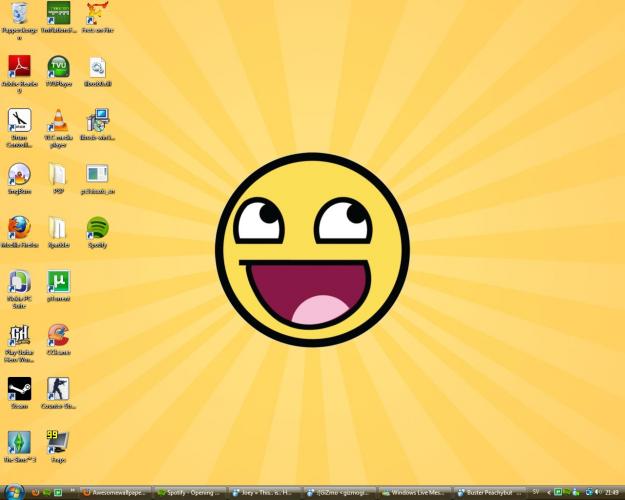Open CCleaner desktop shortcut

pyautogui.click(x=59, y=334)
